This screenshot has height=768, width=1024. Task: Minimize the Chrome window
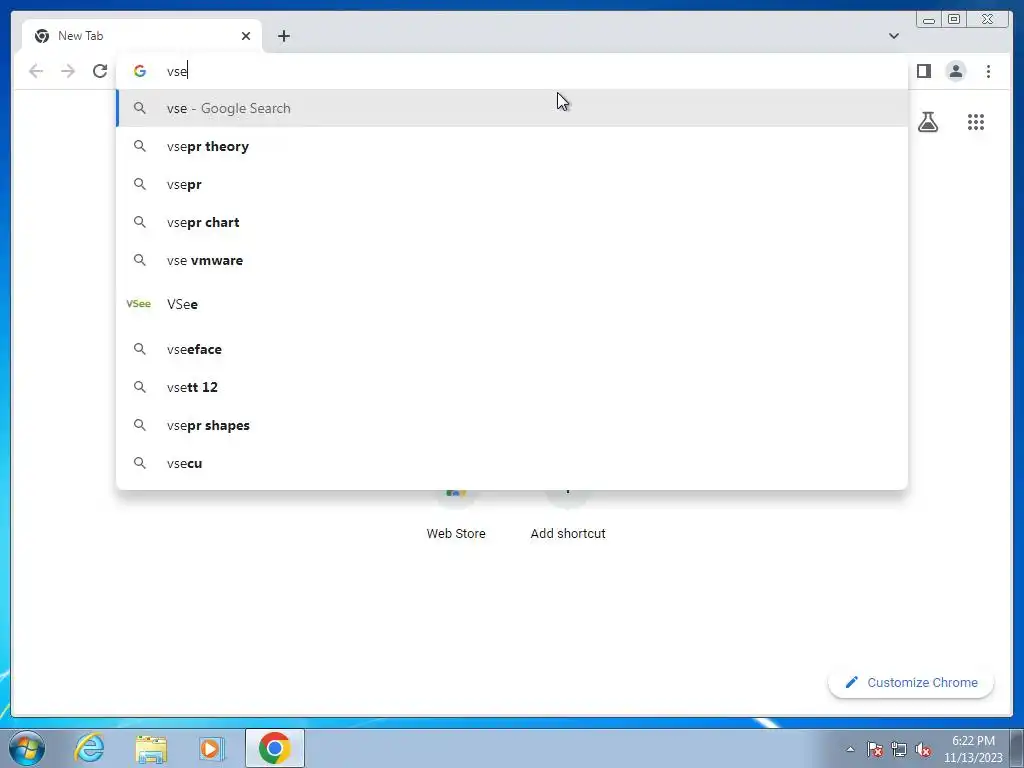click(x=929, y=20)
